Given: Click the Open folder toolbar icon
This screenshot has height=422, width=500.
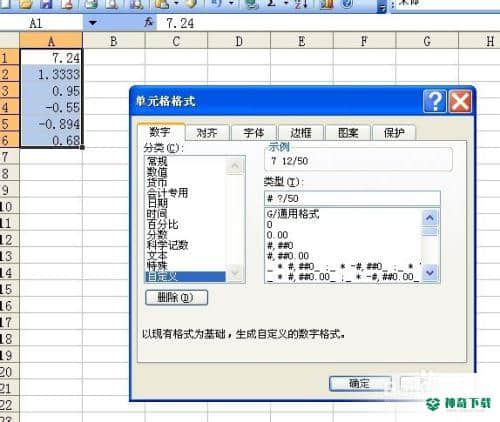Looking at the screenshot, I should tap(26, 4).
